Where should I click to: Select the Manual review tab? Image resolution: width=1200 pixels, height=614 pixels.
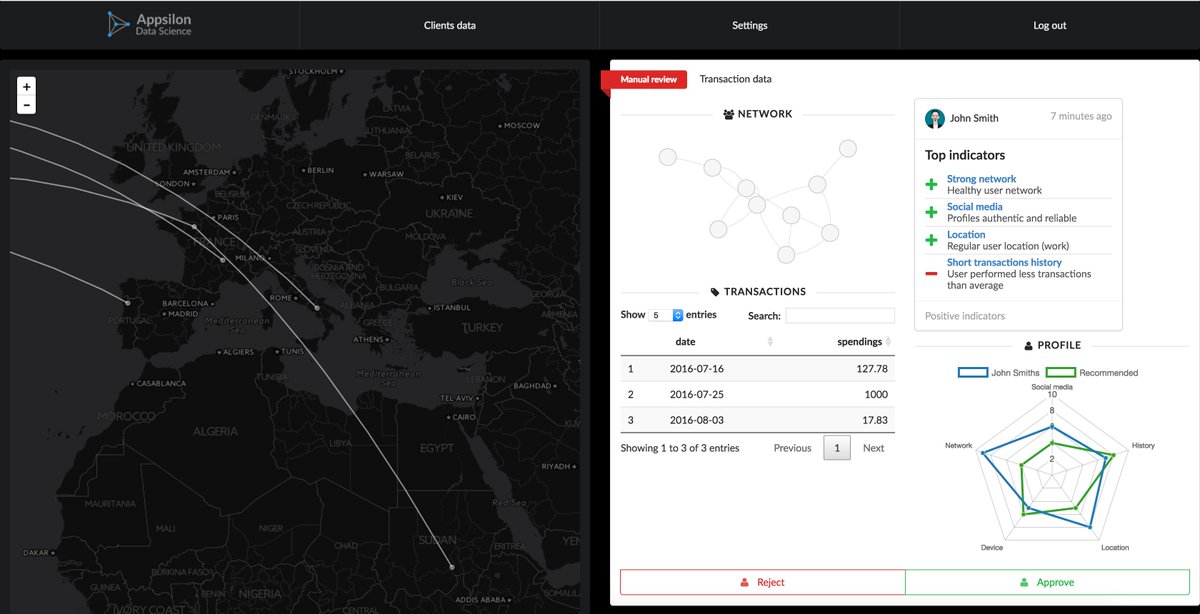click(x=648, y=80)
